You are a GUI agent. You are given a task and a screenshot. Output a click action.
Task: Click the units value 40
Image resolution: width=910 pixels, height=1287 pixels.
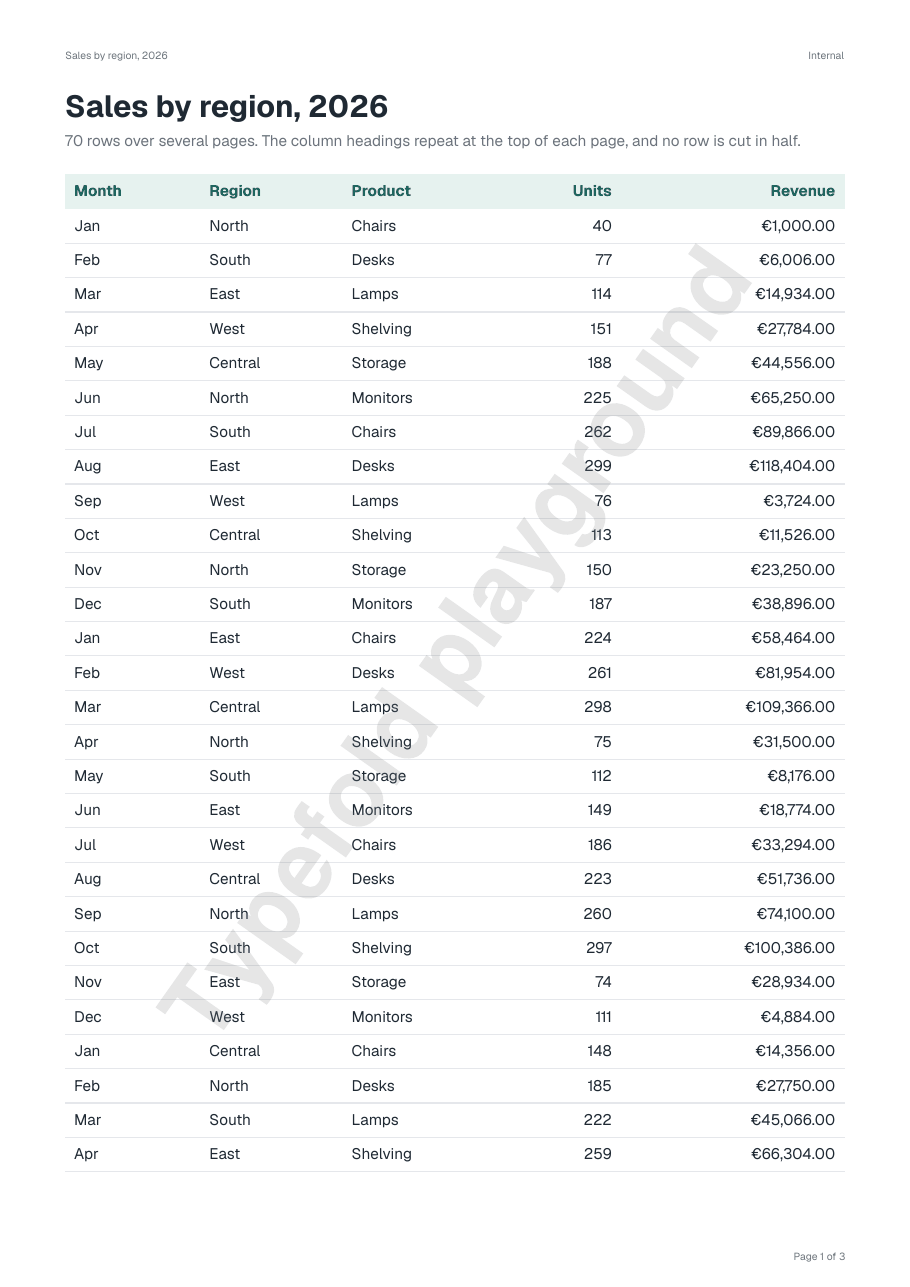(602, 226)
